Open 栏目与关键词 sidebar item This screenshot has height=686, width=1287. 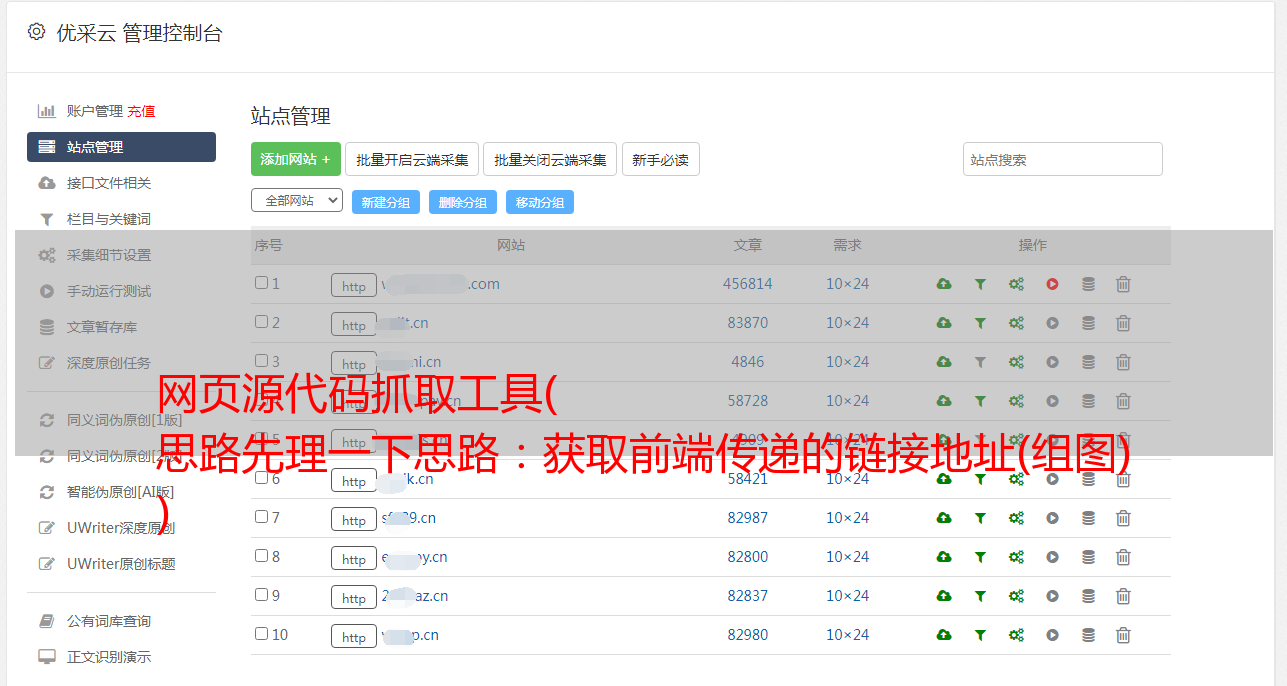click(x=109, y=219)
